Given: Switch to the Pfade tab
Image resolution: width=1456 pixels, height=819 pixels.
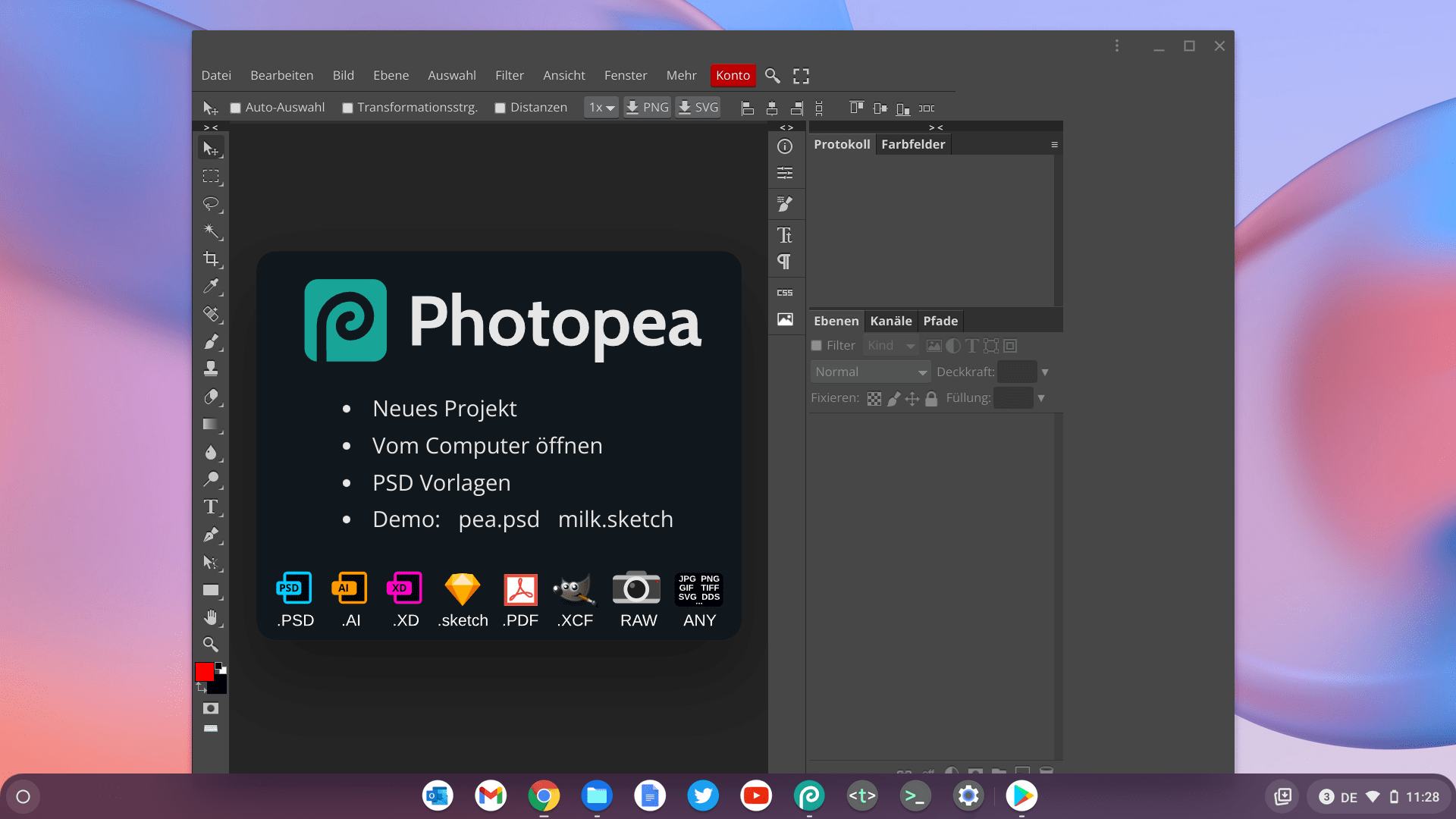Looking at the screenshot, I should 940,321.
